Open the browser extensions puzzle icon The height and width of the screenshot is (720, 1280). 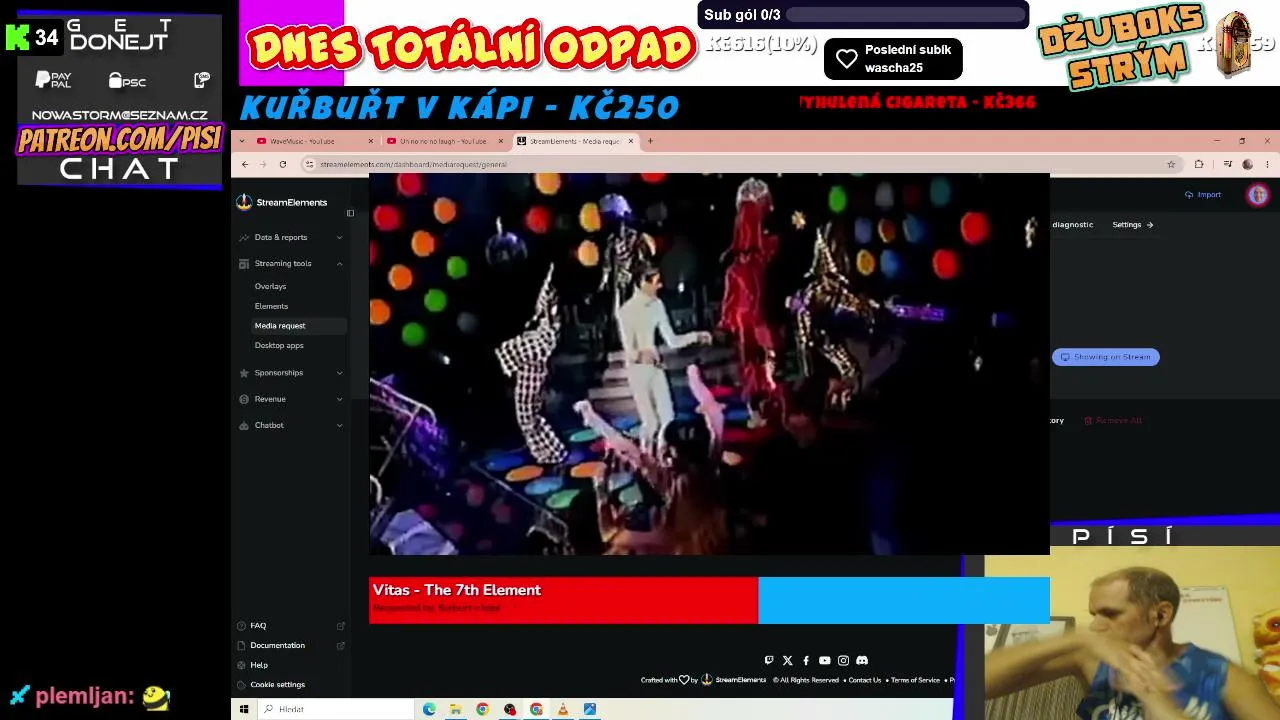click(1199, 164)
